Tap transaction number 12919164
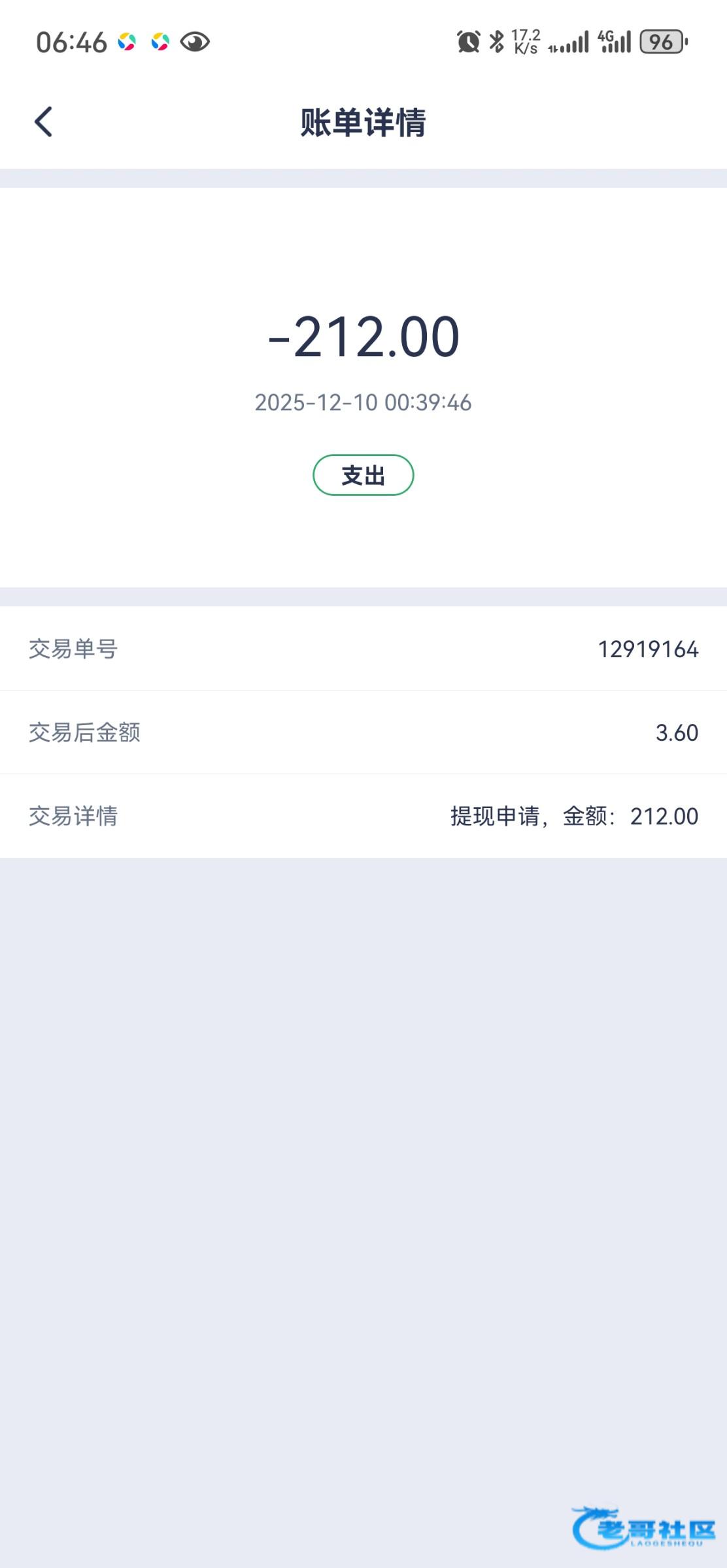Viewport: 727px width, 1568px height. coord(648,649)
